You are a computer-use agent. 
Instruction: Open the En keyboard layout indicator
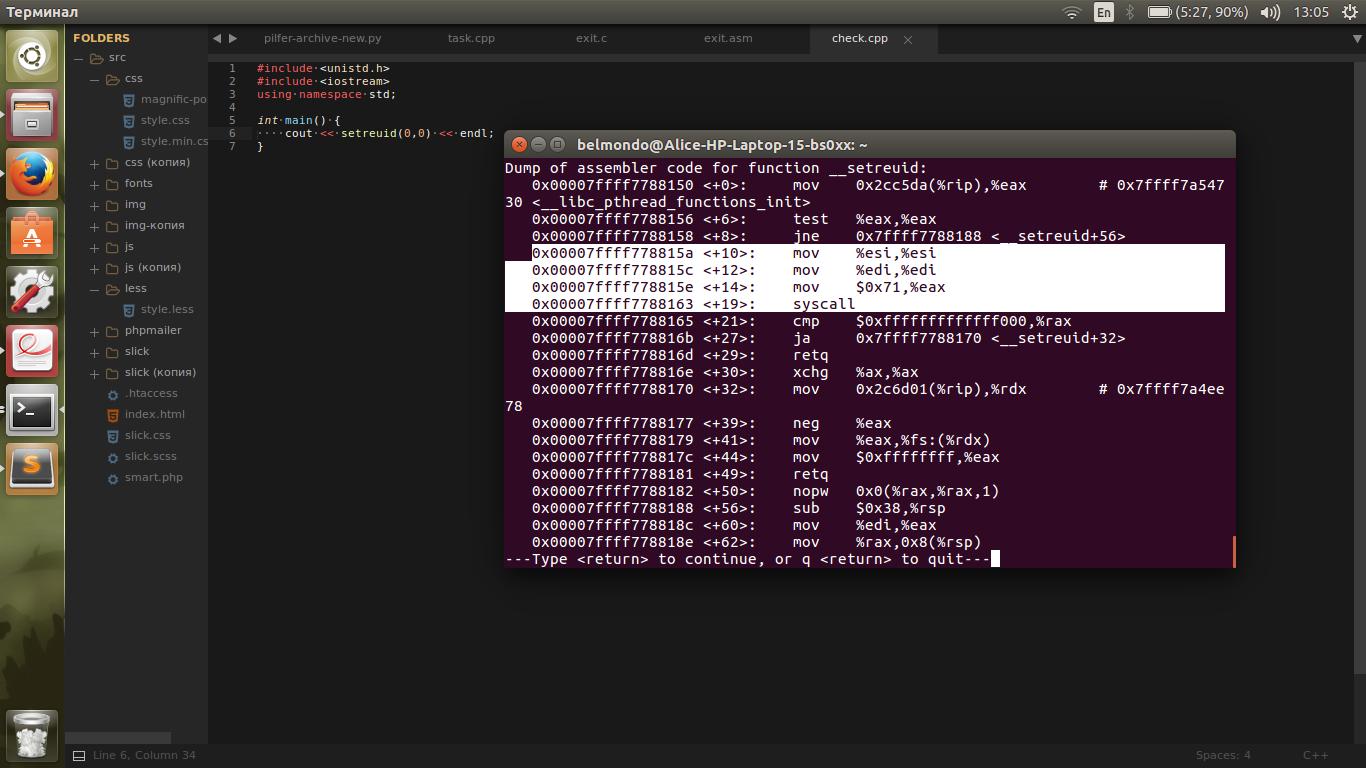pos(1104,12)
